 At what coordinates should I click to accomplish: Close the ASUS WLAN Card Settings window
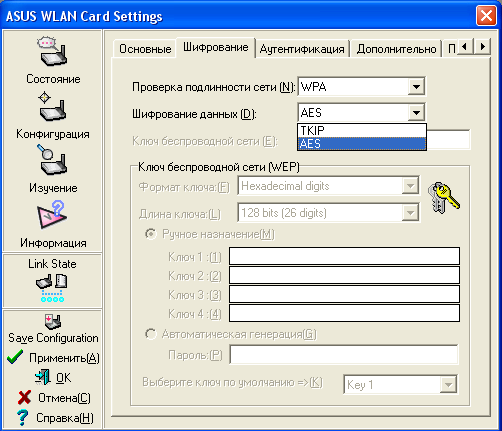486,16
